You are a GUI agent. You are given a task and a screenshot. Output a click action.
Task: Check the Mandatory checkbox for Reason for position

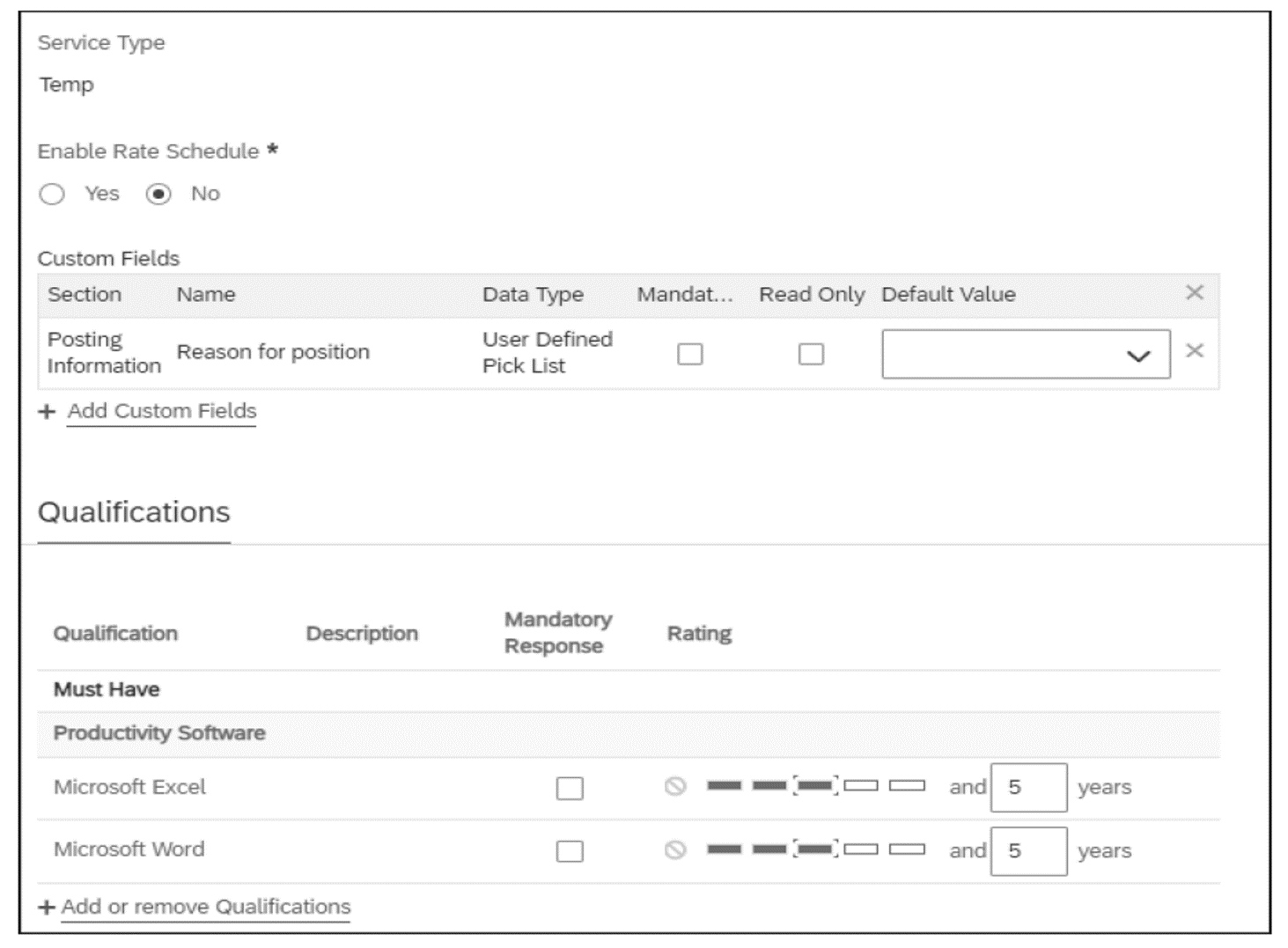tap(690, 353)
